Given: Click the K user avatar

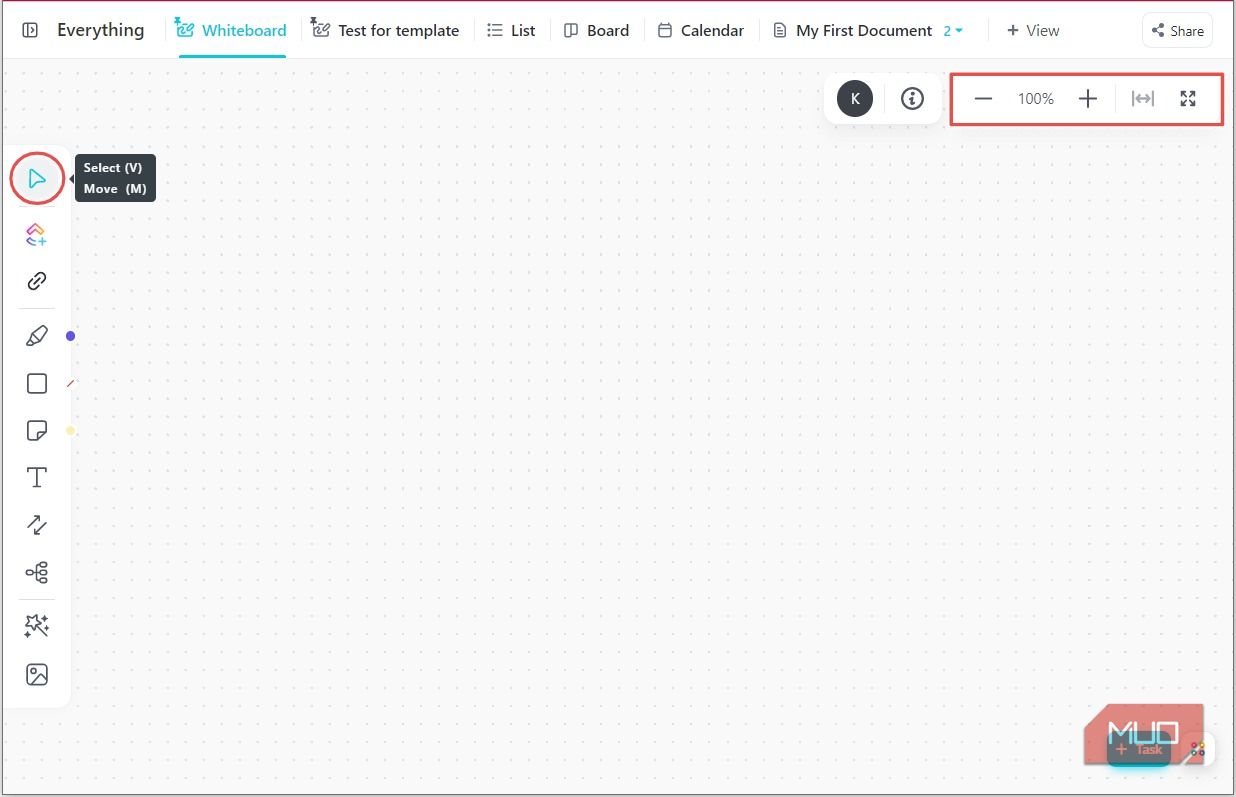Looking at the screenshot, I should tap(854, 98).
